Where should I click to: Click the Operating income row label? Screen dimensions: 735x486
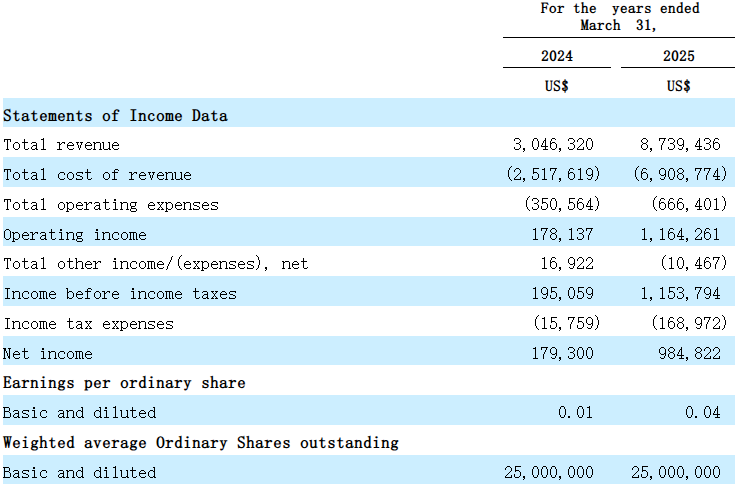[74, 235]
